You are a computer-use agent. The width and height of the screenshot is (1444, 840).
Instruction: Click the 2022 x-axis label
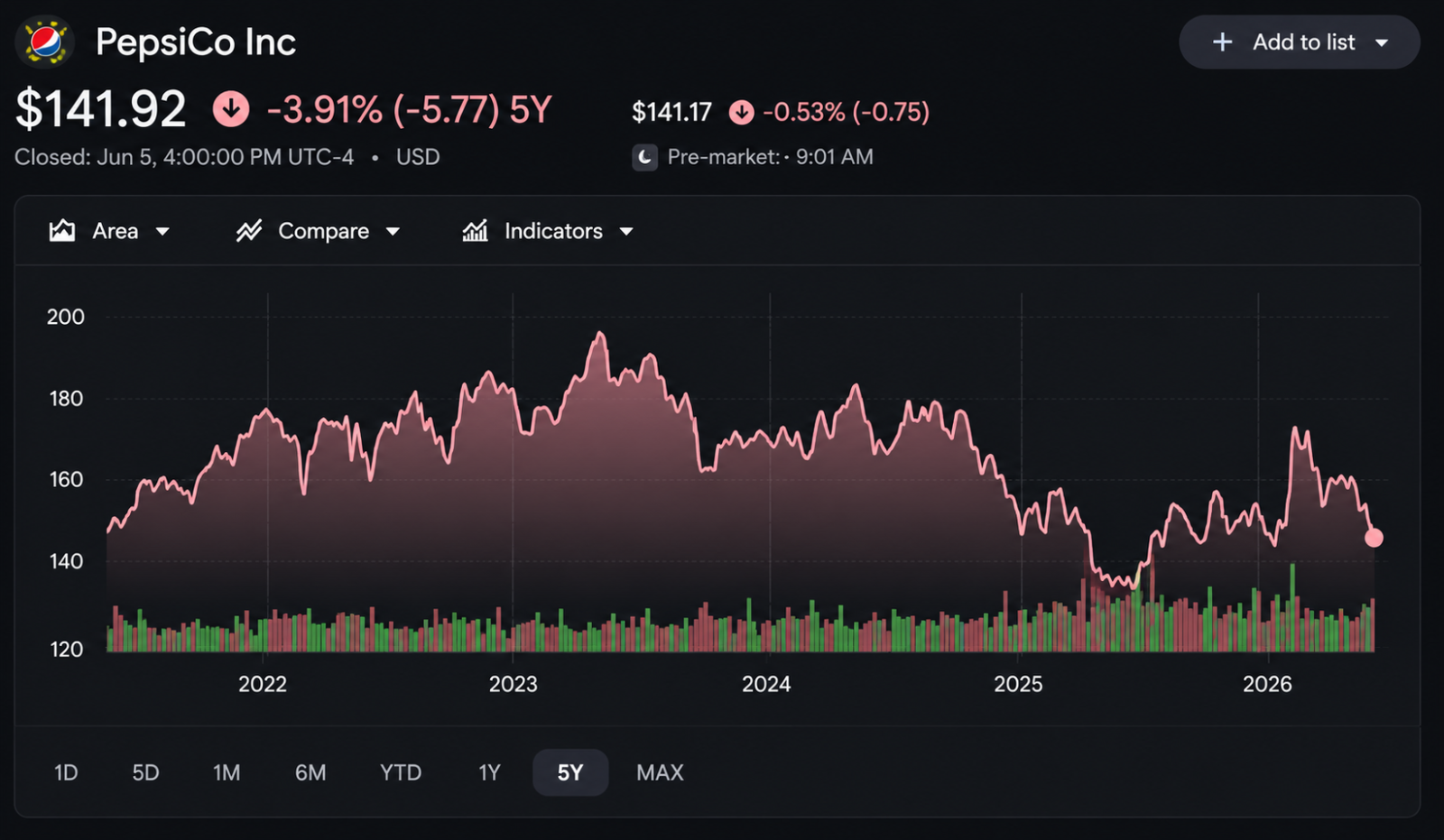coord(263,684)
